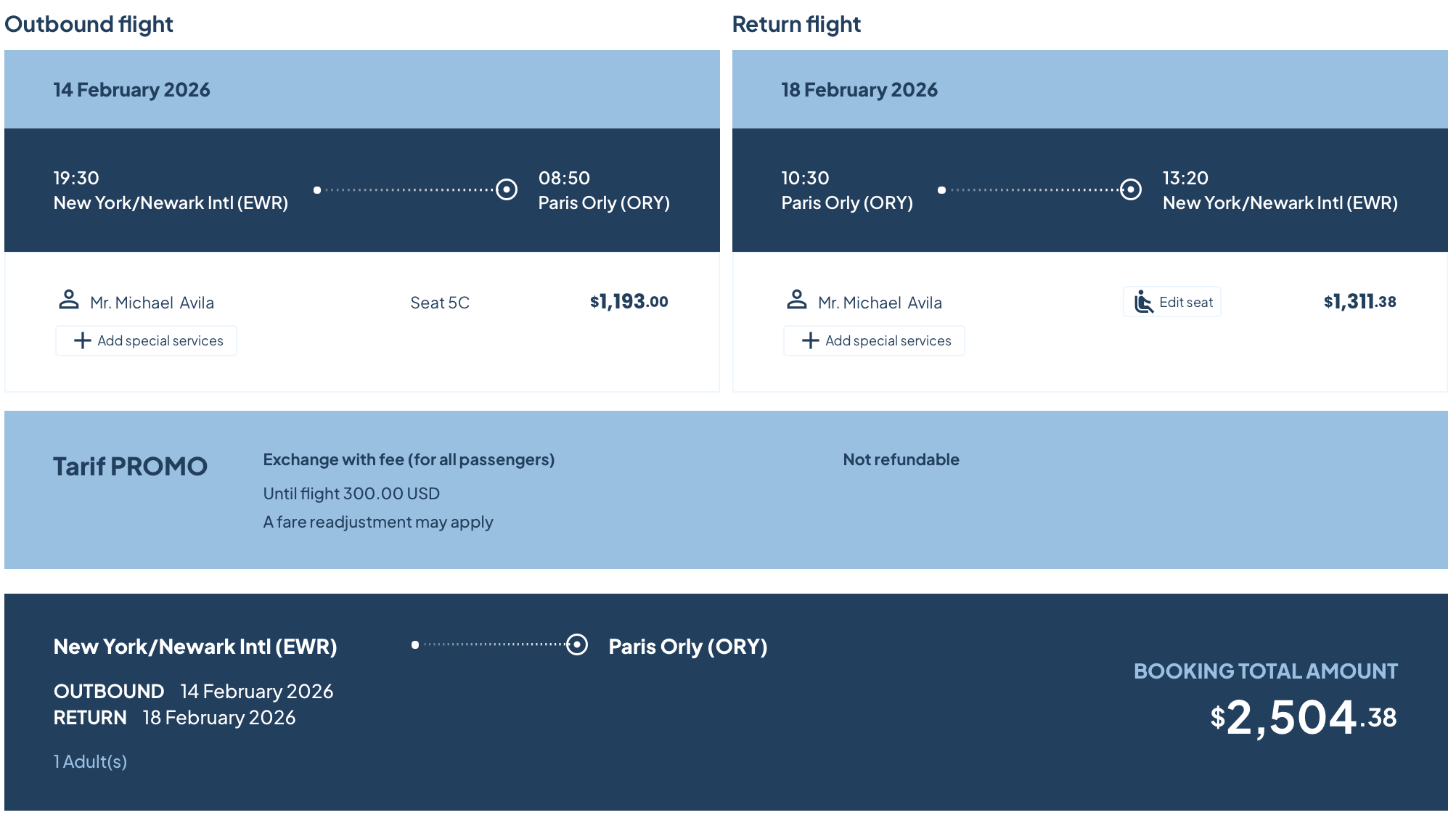Click the return route destination circle icon

(1130, 189)
